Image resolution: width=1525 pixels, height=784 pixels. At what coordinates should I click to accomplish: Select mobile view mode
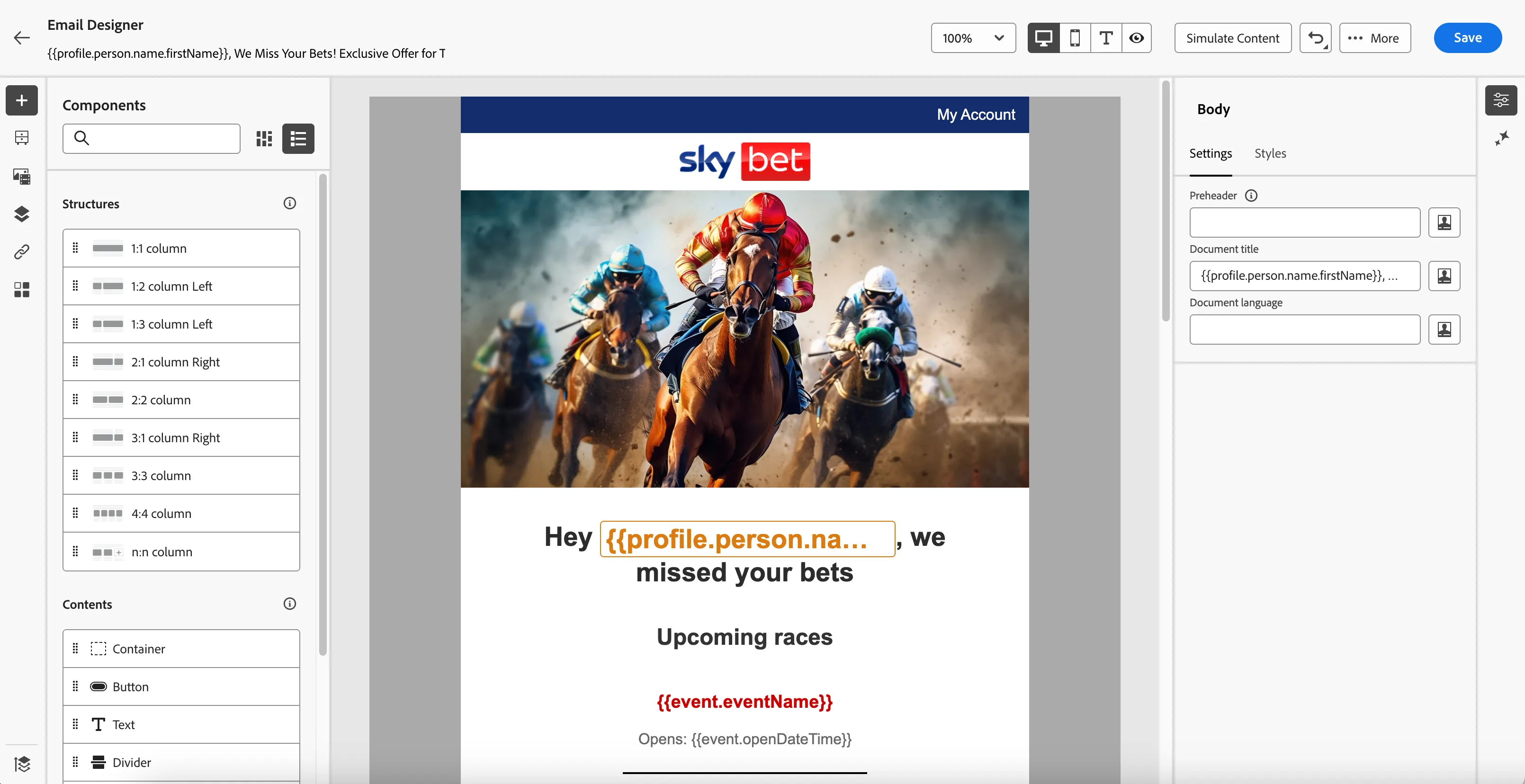click(x=1075, y=38)
